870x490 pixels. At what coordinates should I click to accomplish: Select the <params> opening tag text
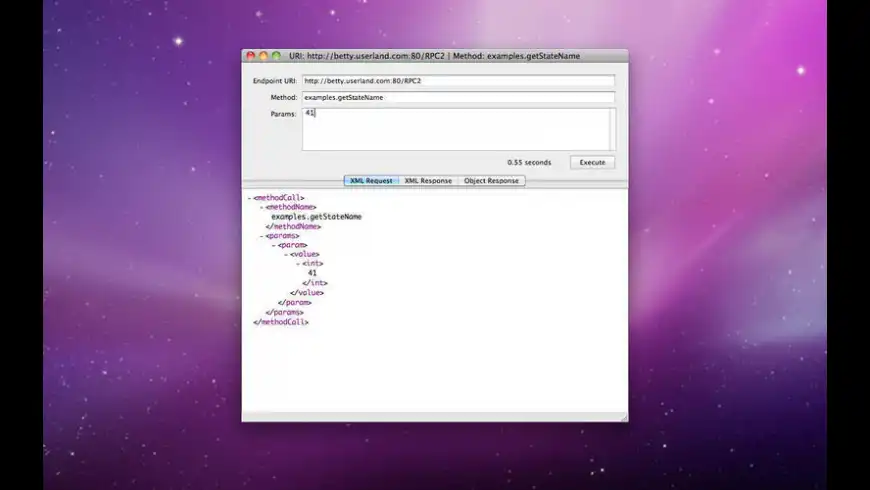click(282, 236)
